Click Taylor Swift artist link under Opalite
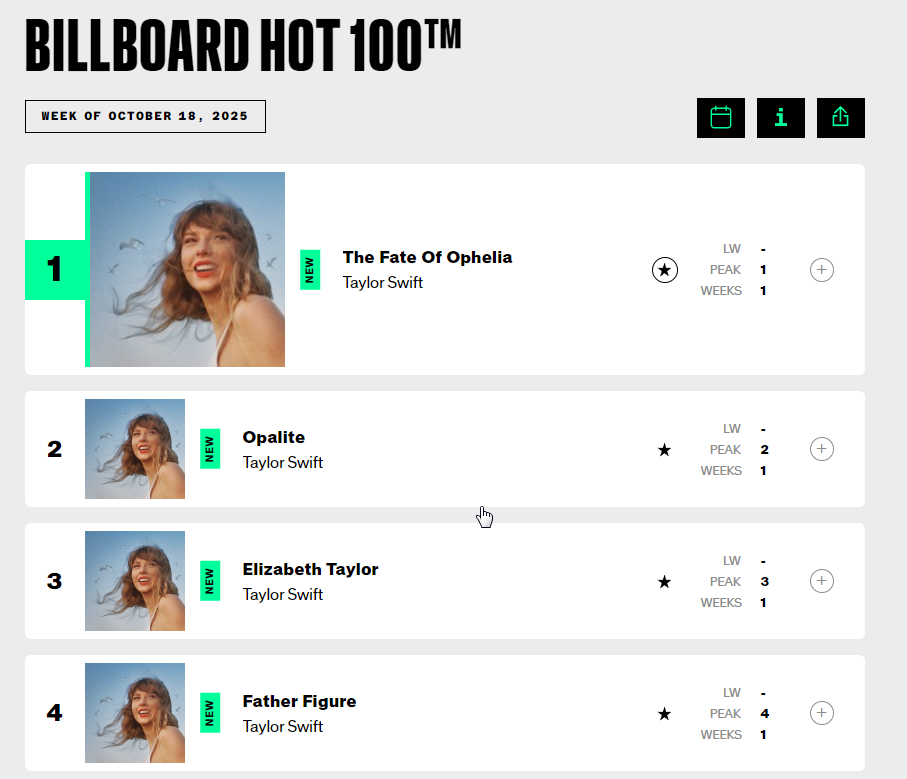This screenshot has height=779, width=907. (x=283, y=462)
